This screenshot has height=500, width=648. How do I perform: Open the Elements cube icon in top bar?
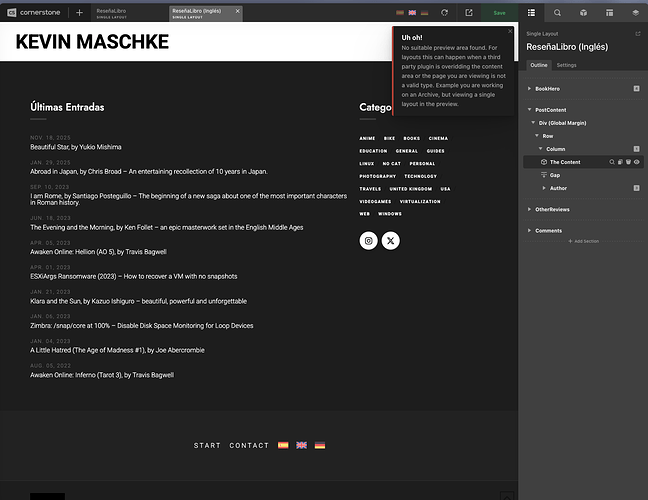pos(583,12)
